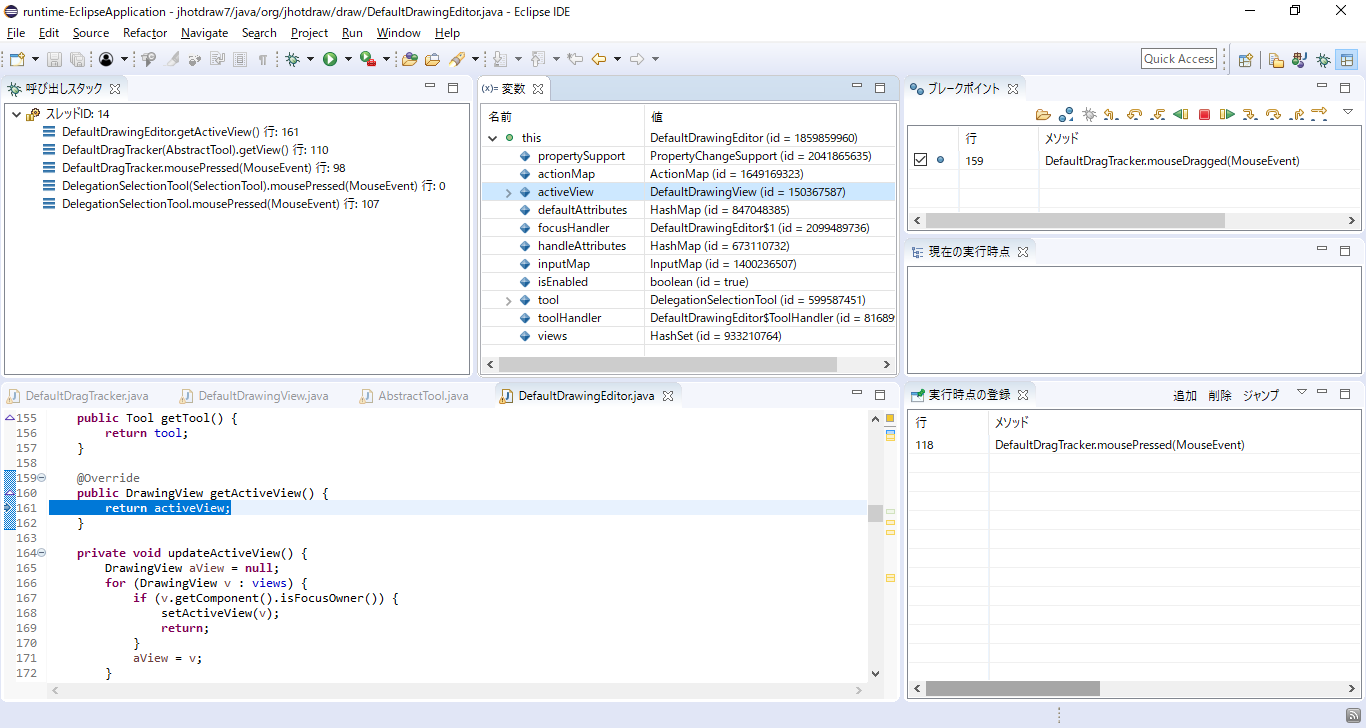Open the Debug launch dropdown arrow
Screen dimensions: 1366x728
(x=310, y=59)
